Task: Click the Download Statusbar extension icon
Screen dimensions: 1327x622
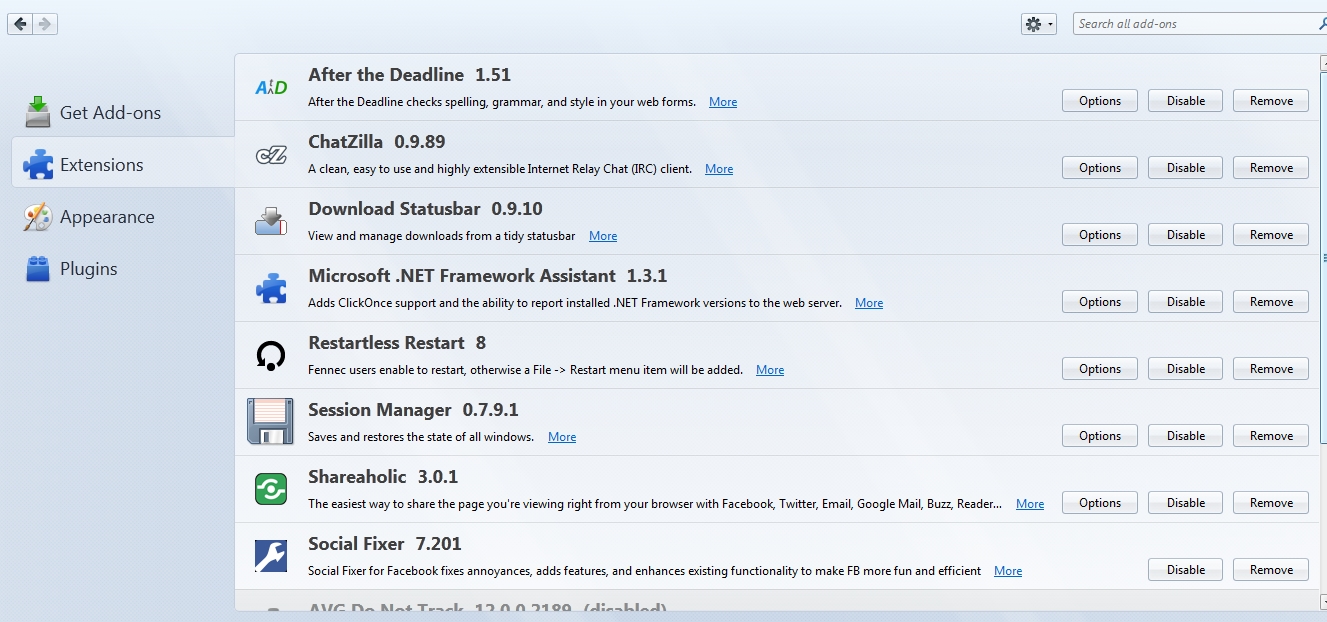Action: (271, 221)
